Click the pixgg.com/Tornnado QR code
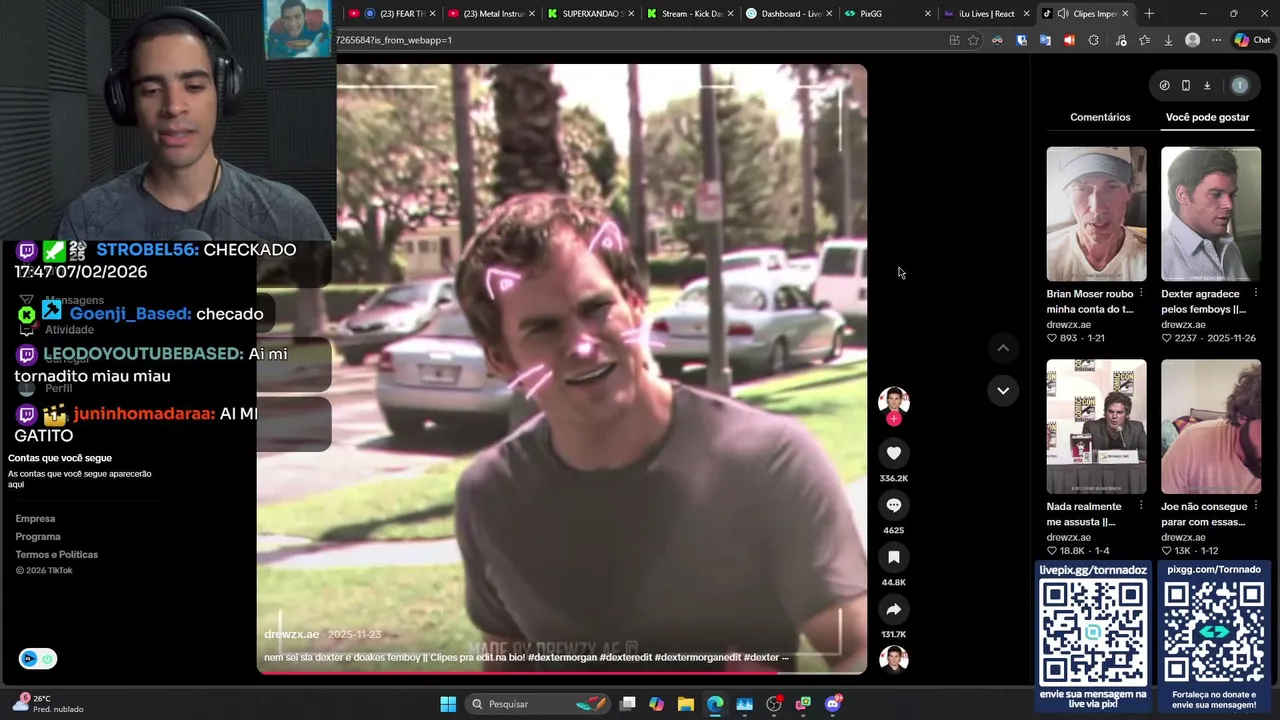Image resolution: width=1280 pixels, height=720 pixels. coord(1214,632)
